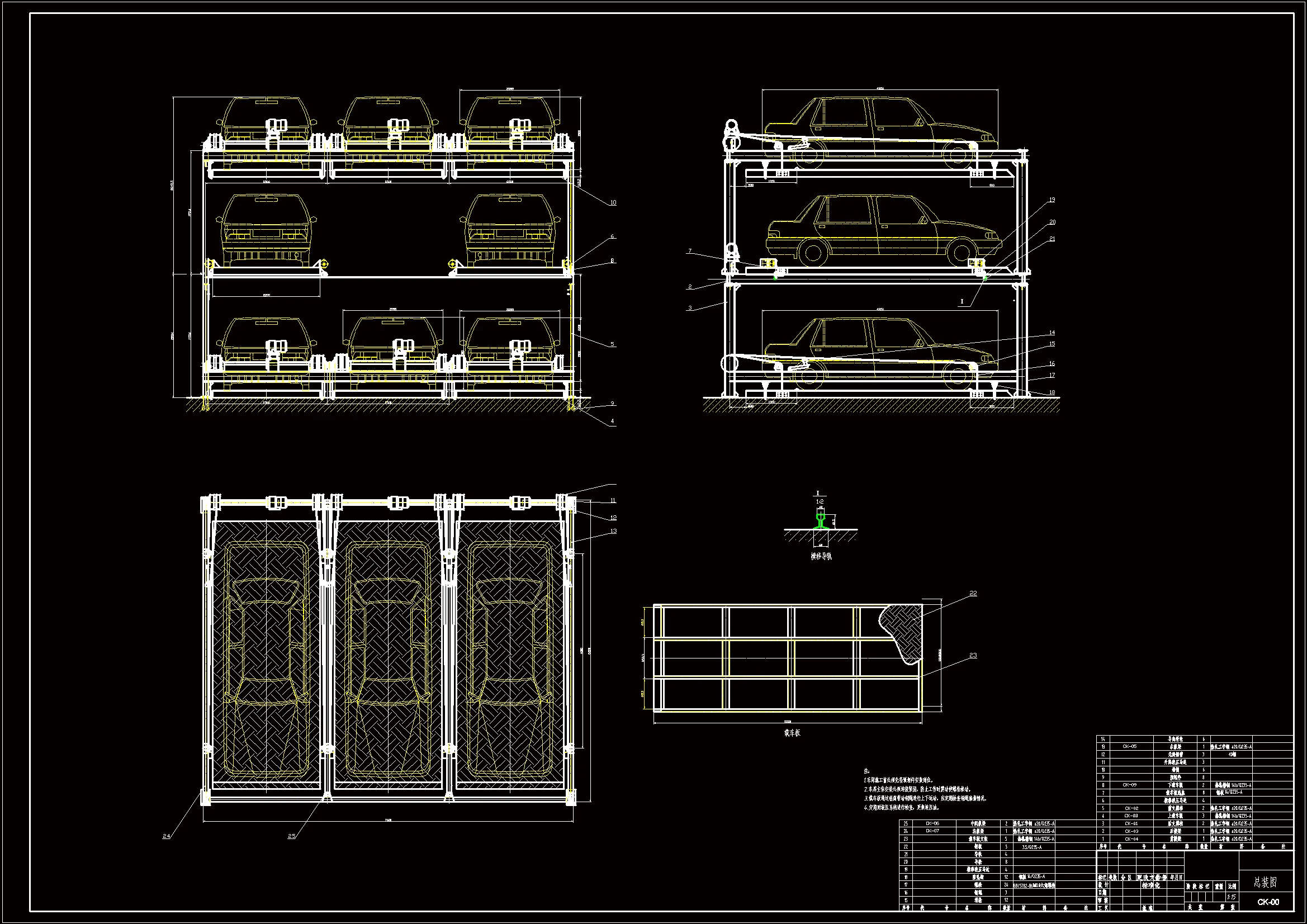Select the 总装图 title text

(x=1266, y=883)
